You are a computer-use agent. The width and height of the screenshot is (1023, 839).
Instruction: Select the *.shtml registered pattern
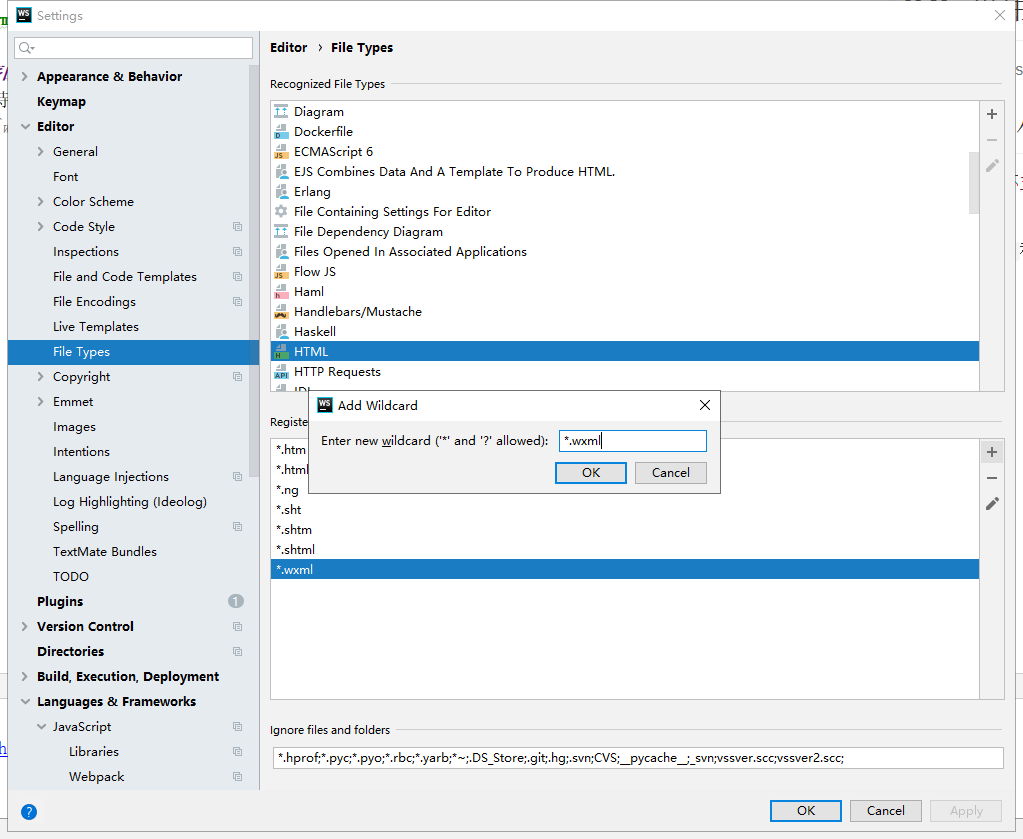click(625, 549)
